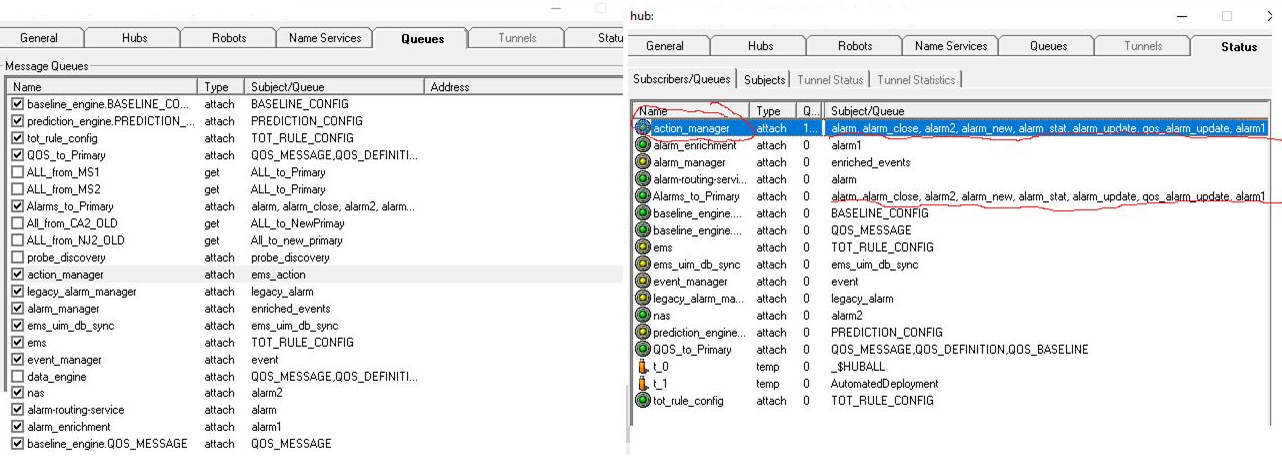The height and width of the screenshot is (459, 1282).
Task: Click the green status icon beside action_manager
Action: [644, 128]
